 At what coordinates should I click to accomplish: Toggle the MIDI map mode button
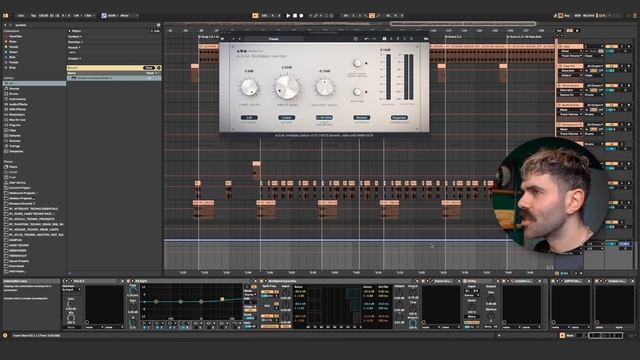click(578, 16)
